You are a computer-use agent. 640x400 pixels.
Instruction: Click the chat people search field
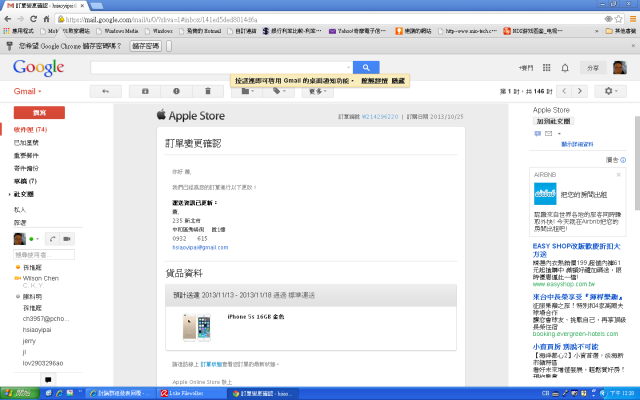tap(44, 255)
